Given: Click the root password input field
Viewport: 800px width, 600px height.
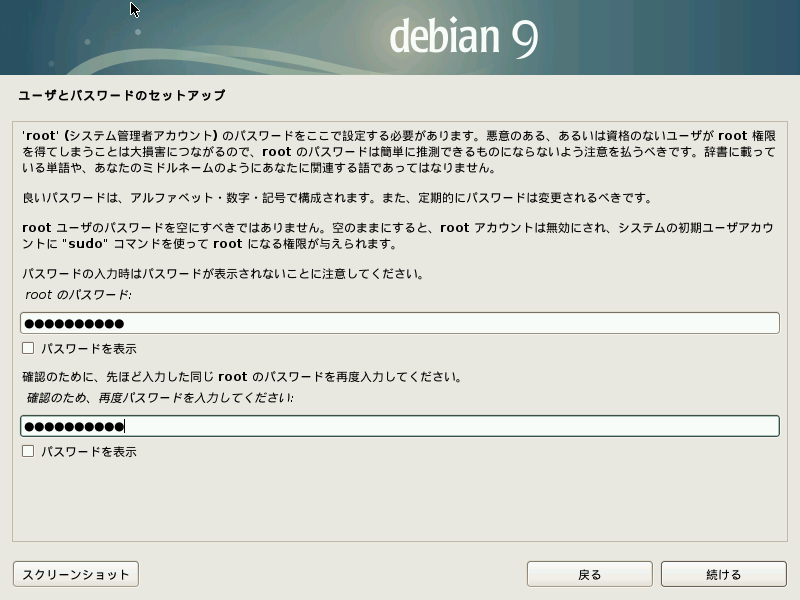Looking at the screenshot, I should point(399,323).
